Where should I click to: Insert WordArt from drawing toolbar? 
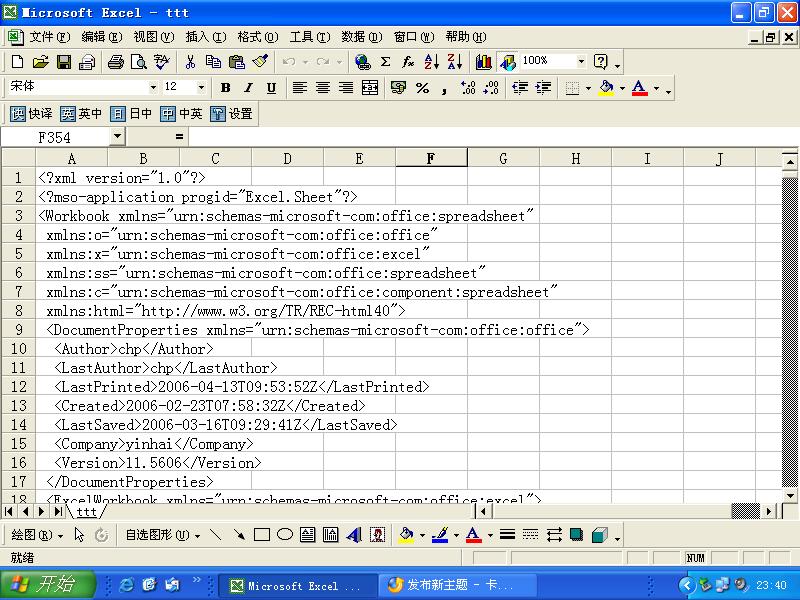(354, 535)
